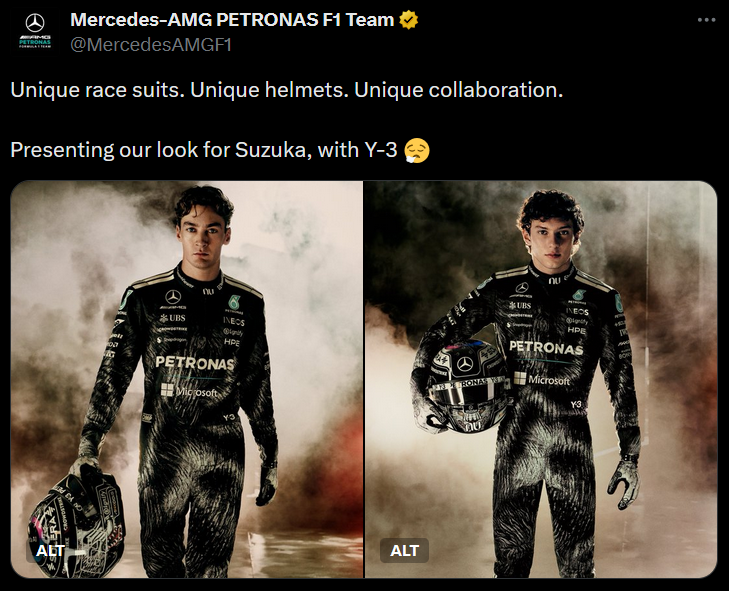The height and width of the screenshot is (591, 729).
Task: Click the Y3 mark on the right suit
Action: (576, 404)
